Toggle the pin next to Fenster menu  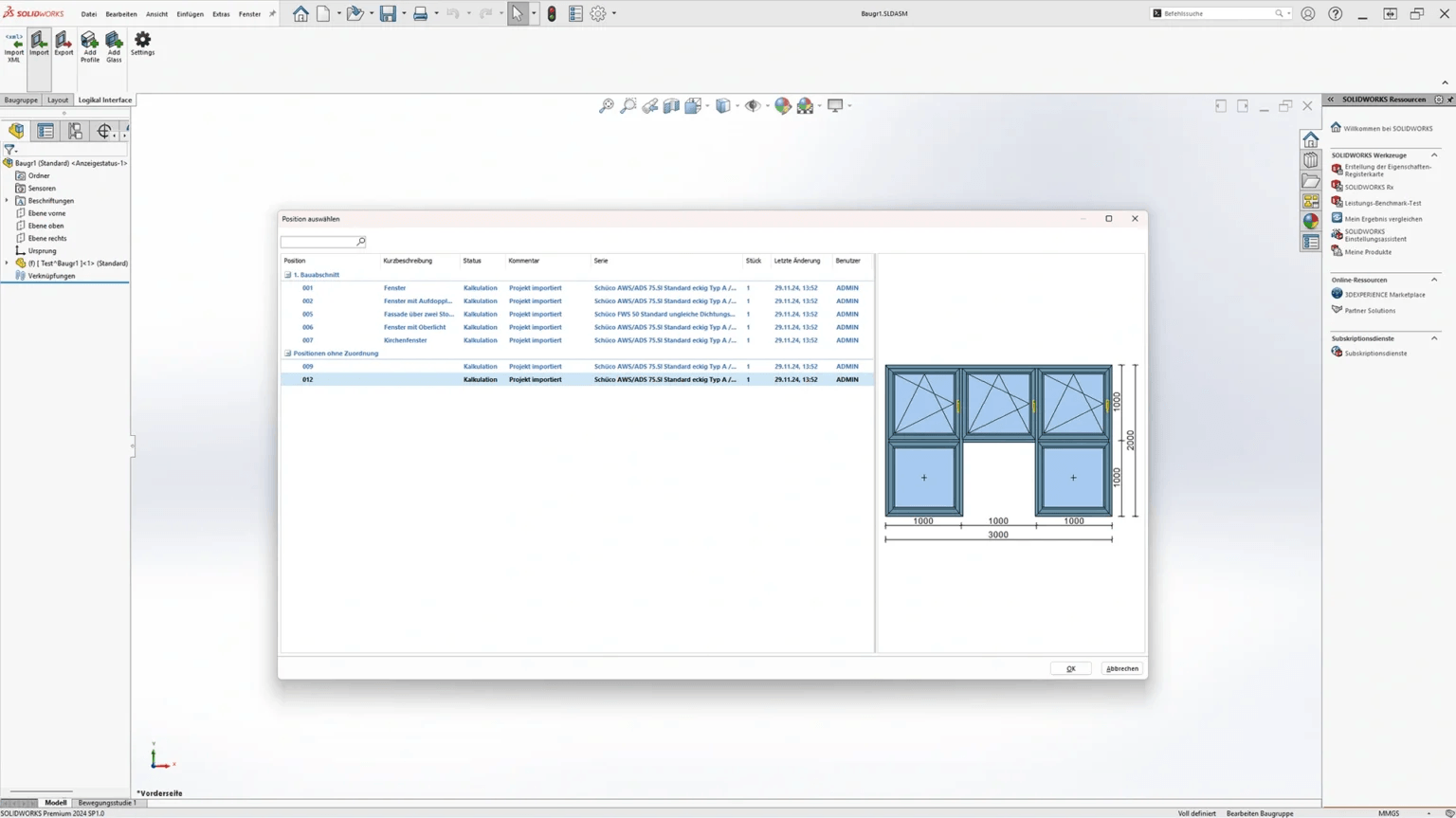pos(273,13)
